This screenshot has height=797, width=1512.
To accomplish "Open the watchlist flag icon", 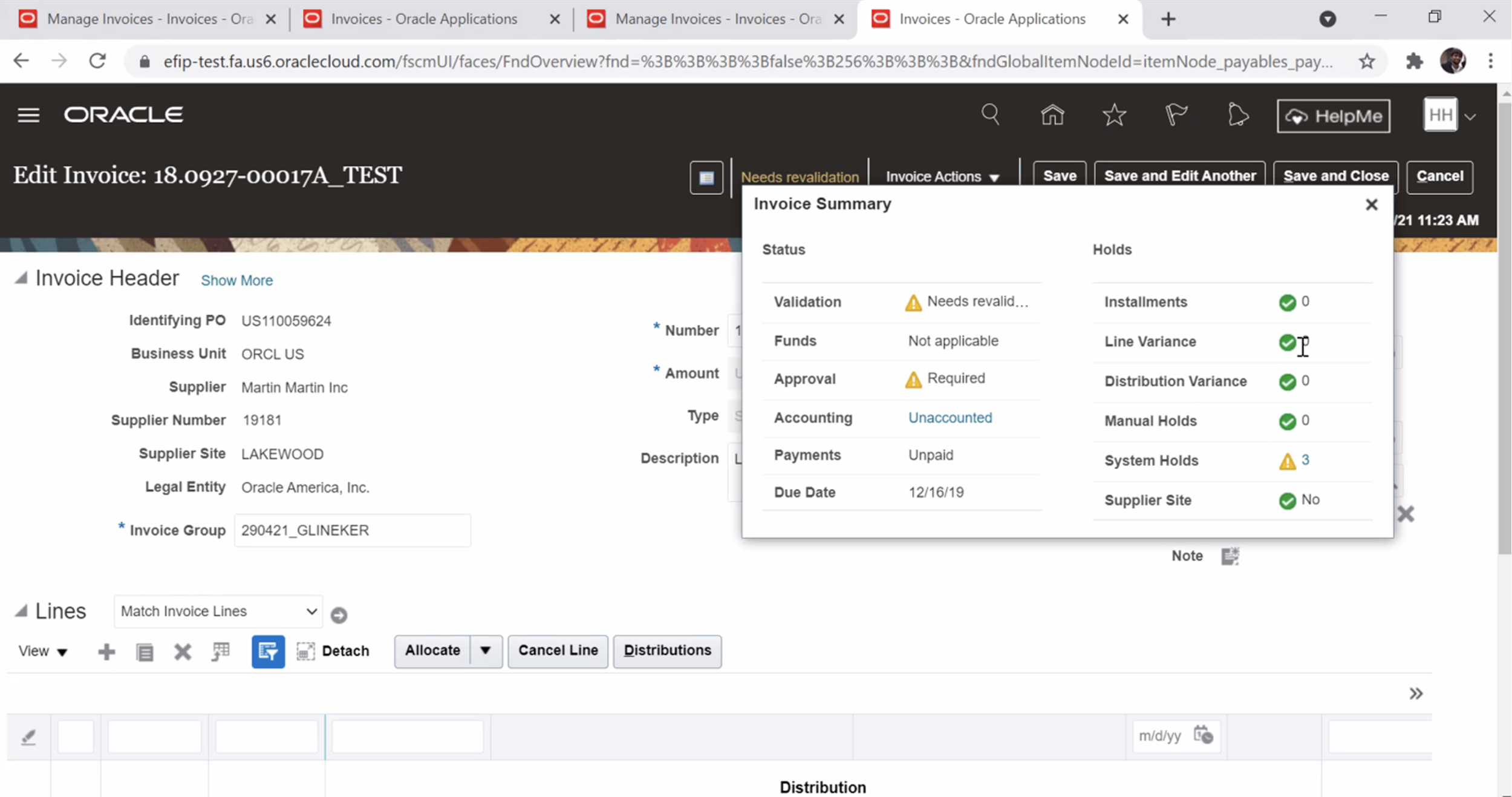I will tap(1176, 114).
